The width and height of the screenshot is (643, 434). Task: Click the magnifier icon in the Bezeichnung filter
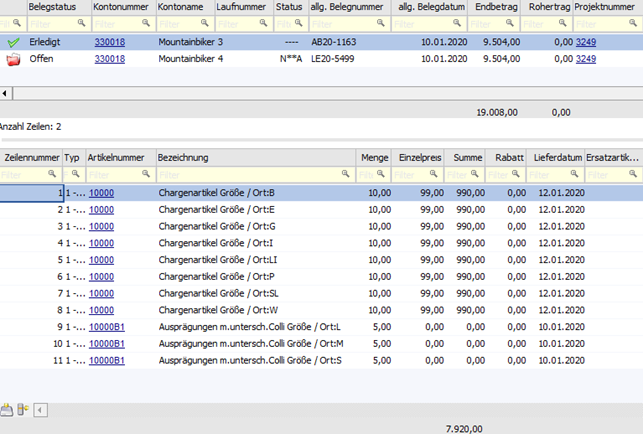(x=346, y=174)
